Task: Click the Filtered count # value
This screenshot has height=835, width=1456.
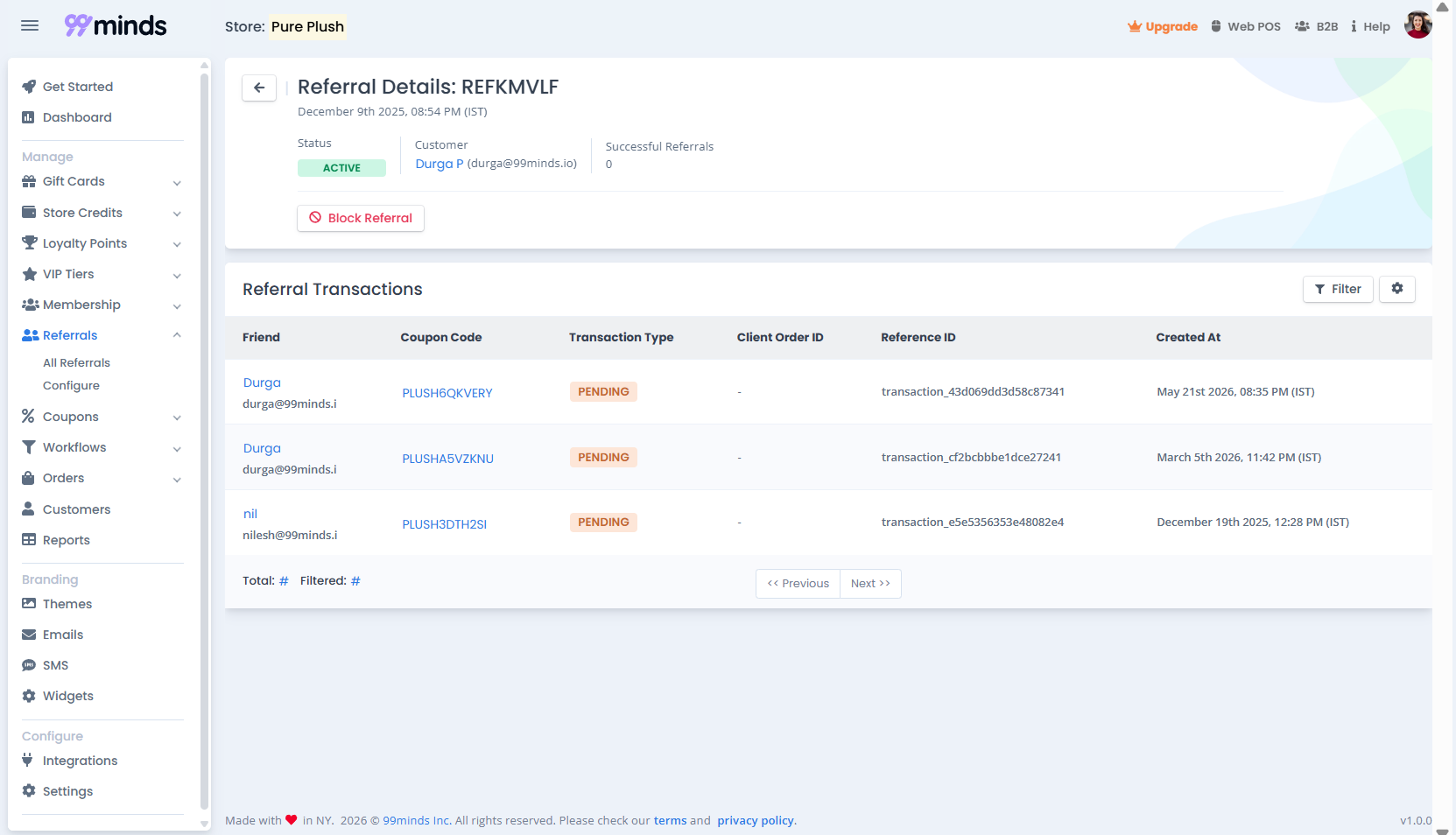Action: tap(355, 581)
